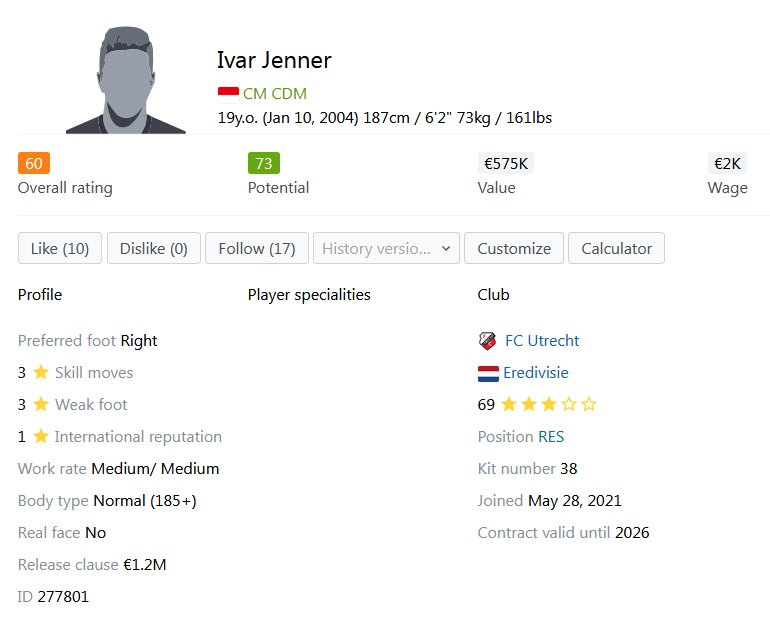770x620 pixels.
Task: Click the CDM position label
Action: point(289,94)
